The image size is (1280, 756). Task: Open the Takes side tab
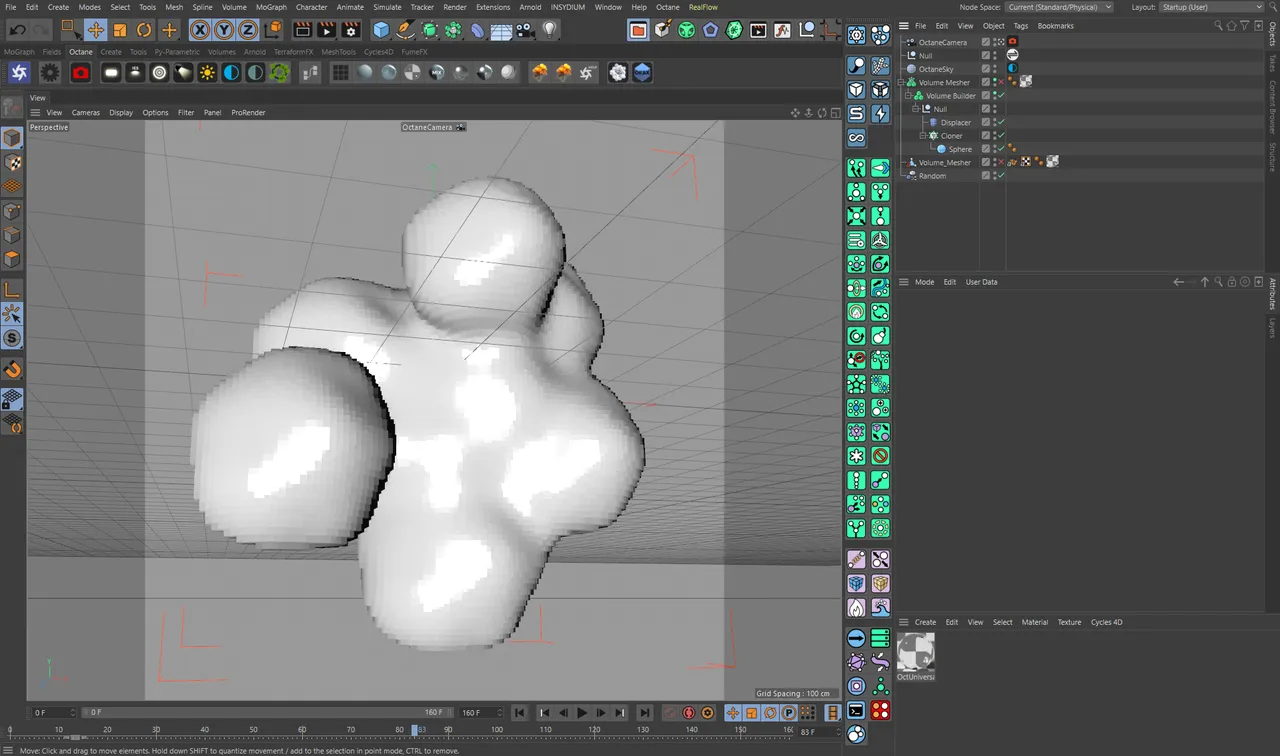1273,64
